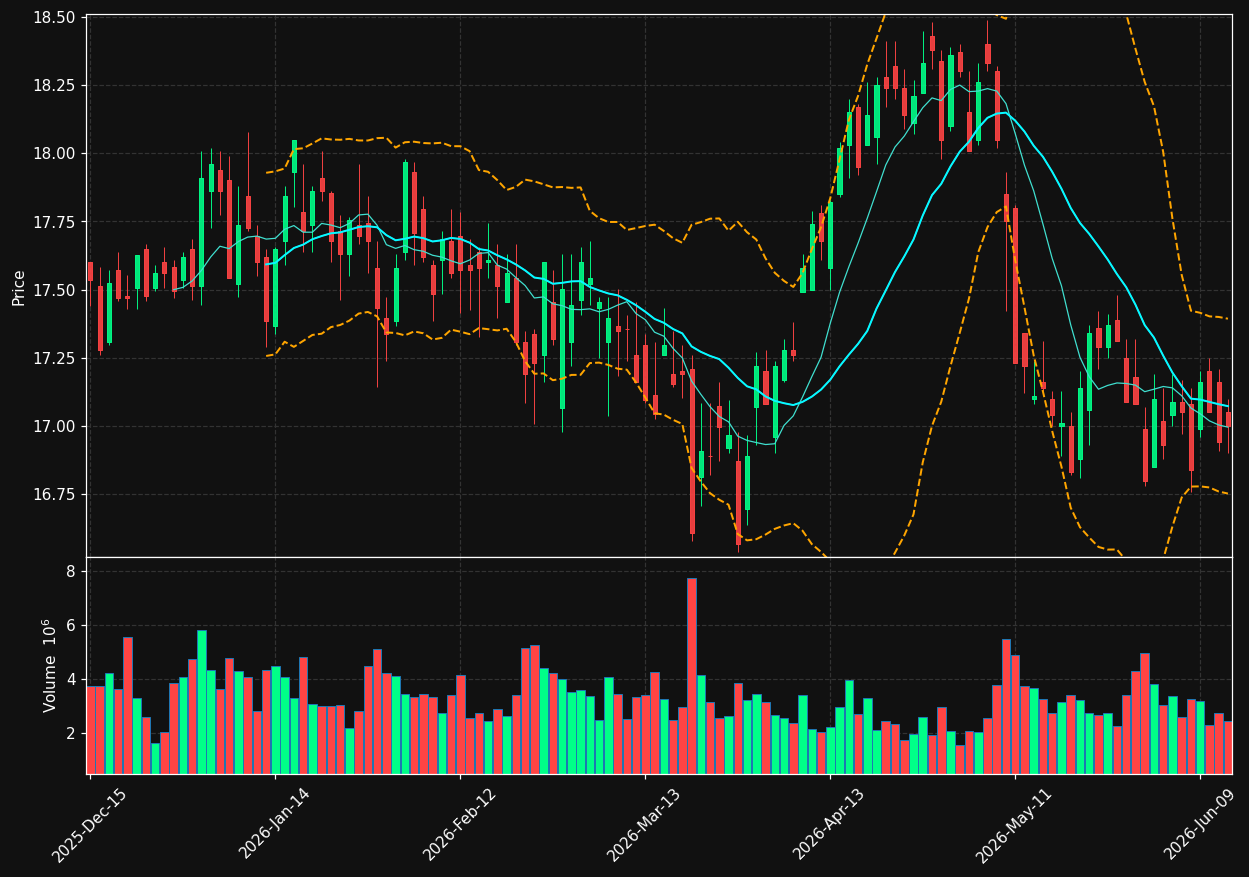The height and width of the screenshot is (877, 1249).
Task: Click the 2025-Dec-15 date label
Action: [x=89, y=825]
